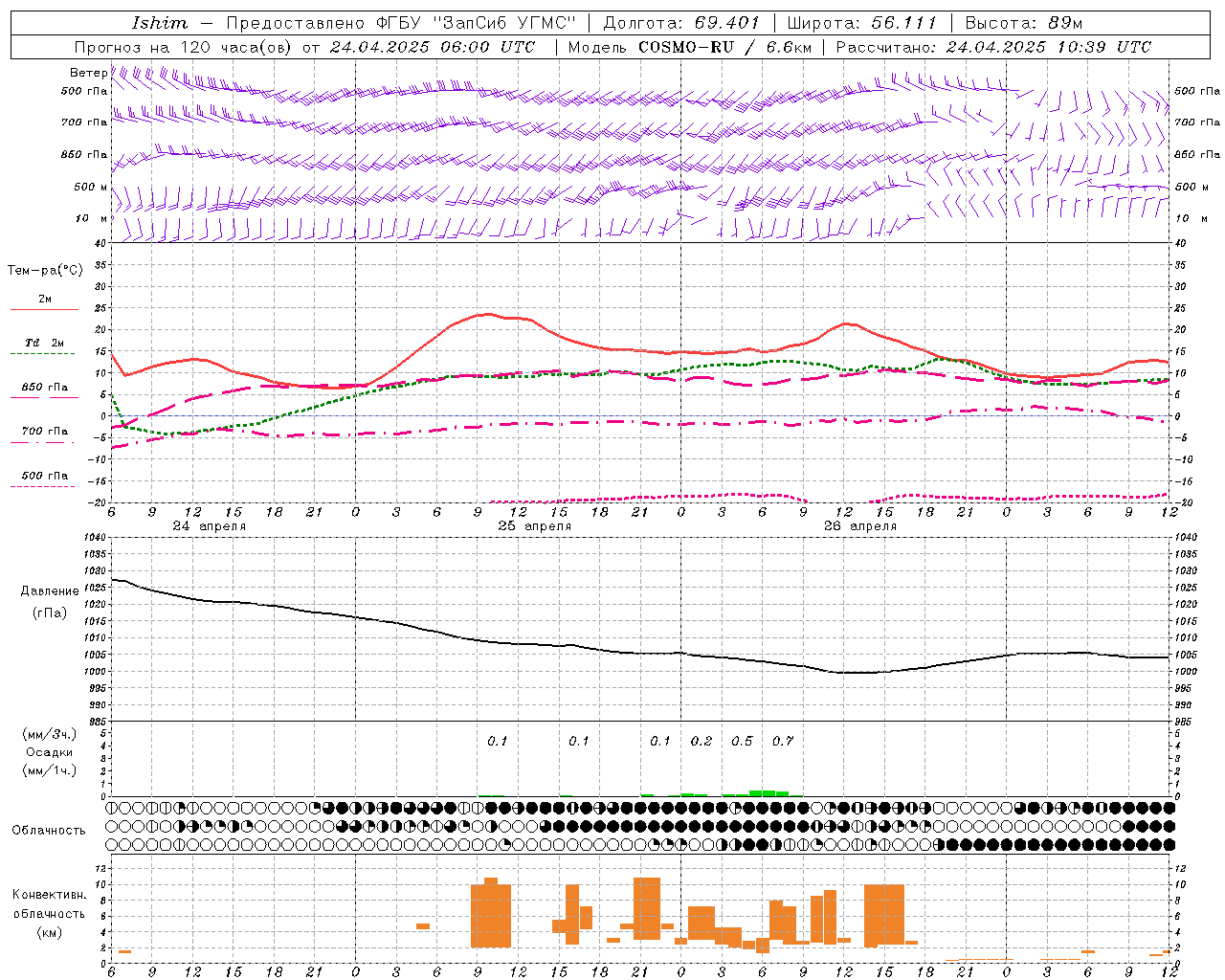The height and width of the screenshot is (980, 1225).
Task: Click the "Тем-ра(°C)" temperature panel label
Action: tap(45, 271)
